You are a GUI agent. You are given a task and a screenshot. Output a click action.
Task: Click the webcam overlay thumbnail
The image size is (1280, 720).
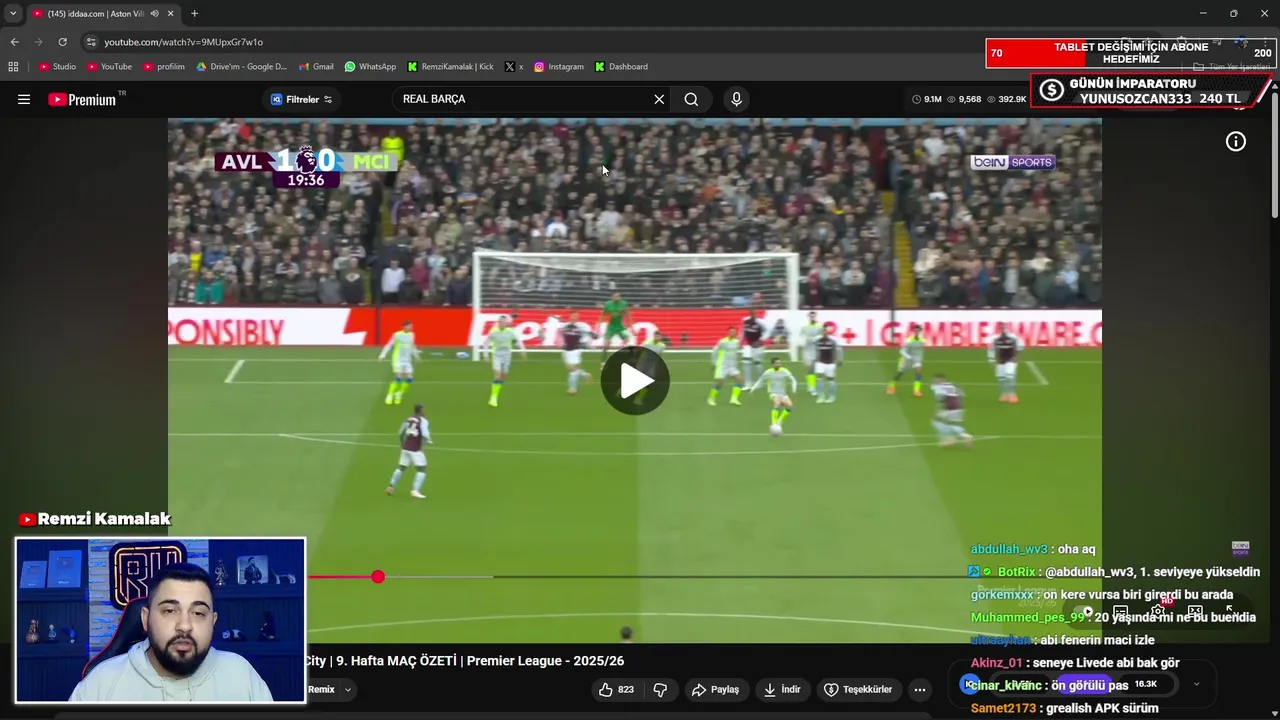[160, 620]
